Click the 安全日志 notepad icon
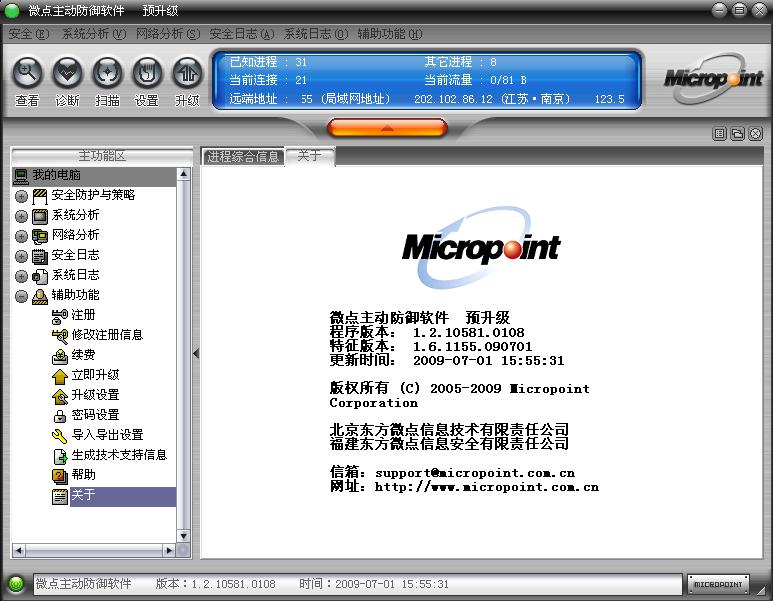This screenshot has height=601, width=773. (x=40, y=256)
